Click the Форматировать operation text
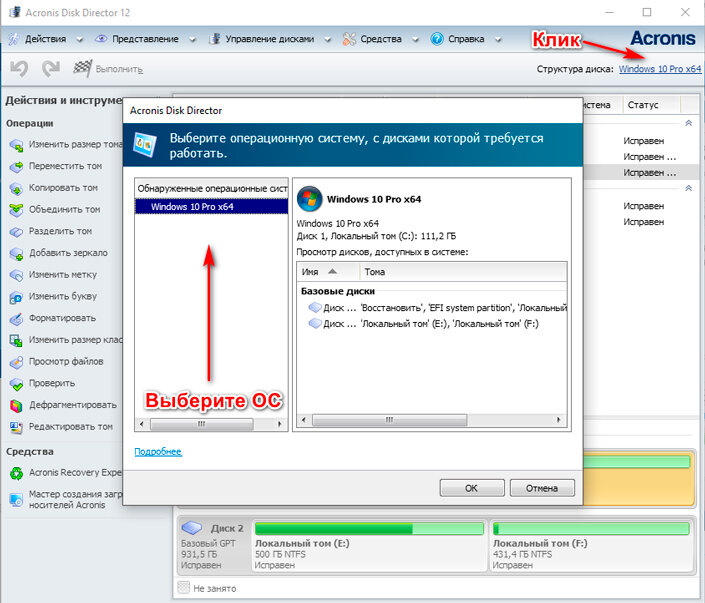Viewport: 705px width, 603px height. click(x=62, y=318)
